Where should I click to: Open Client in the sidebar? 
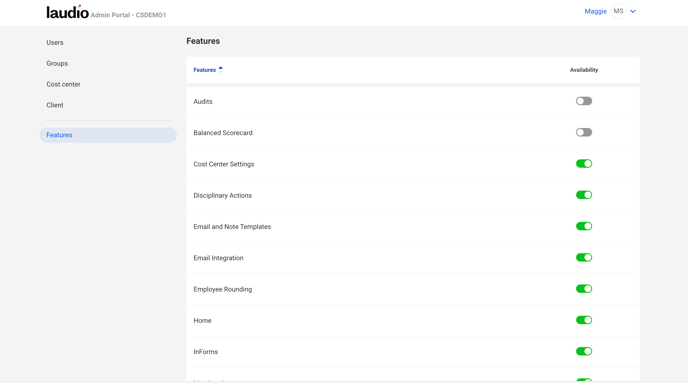[55, 105]
